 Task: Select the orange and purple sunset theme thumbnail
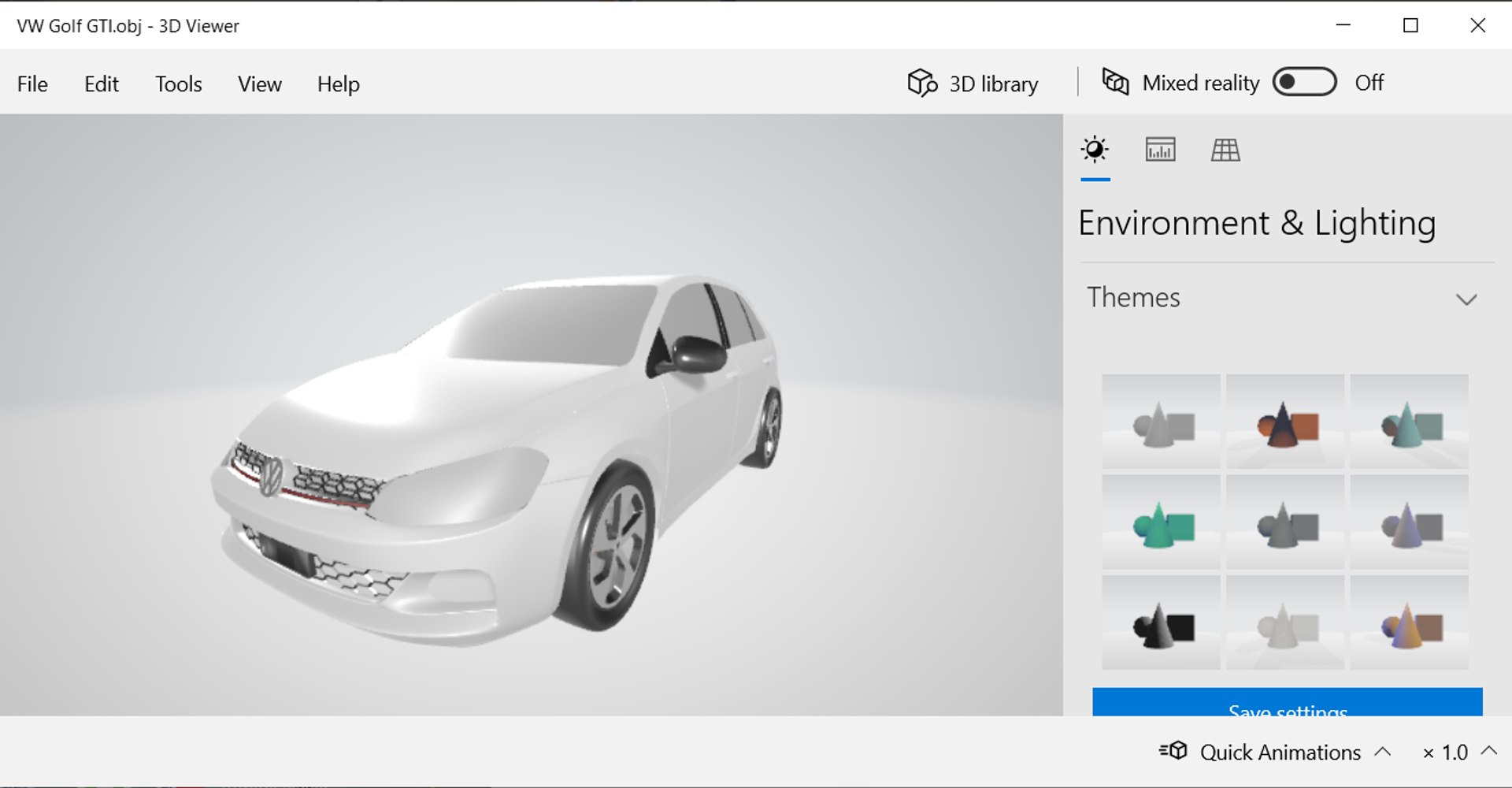point(1410,623)
